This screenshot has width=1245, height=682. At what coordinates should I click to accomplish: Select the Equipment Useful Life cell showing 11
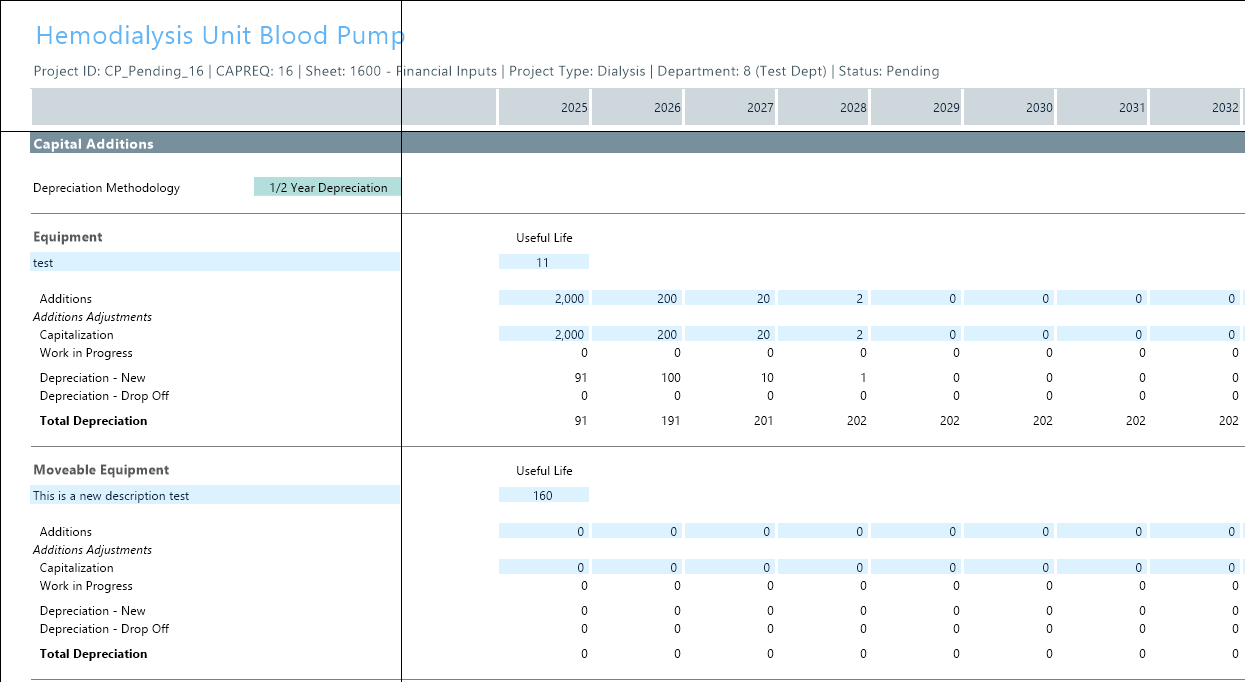(543, 262)
